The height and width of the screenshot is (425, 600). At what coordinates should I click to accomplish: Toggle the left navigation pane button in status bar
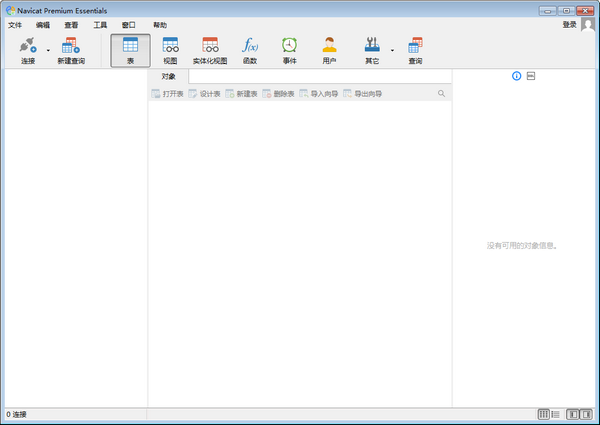573,414
